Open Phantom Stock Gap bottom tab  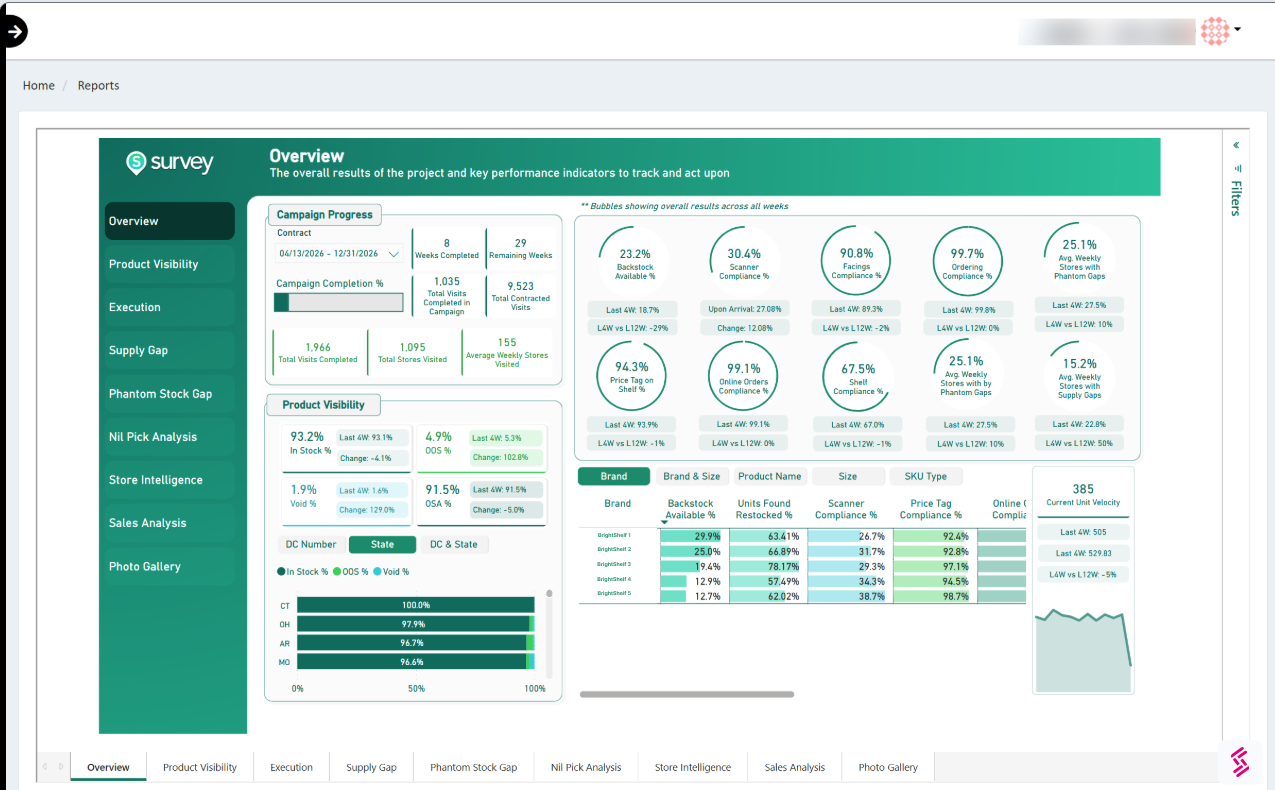[x=474, y=767]
